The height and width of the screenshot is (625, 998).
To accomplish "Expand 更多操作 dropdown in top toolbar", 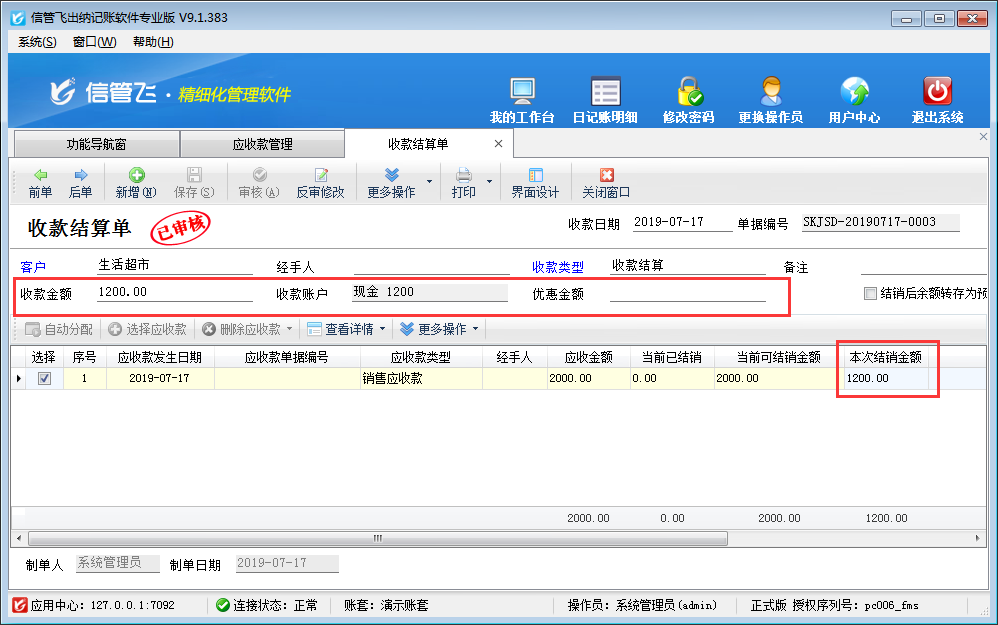I will click(430, 182).
